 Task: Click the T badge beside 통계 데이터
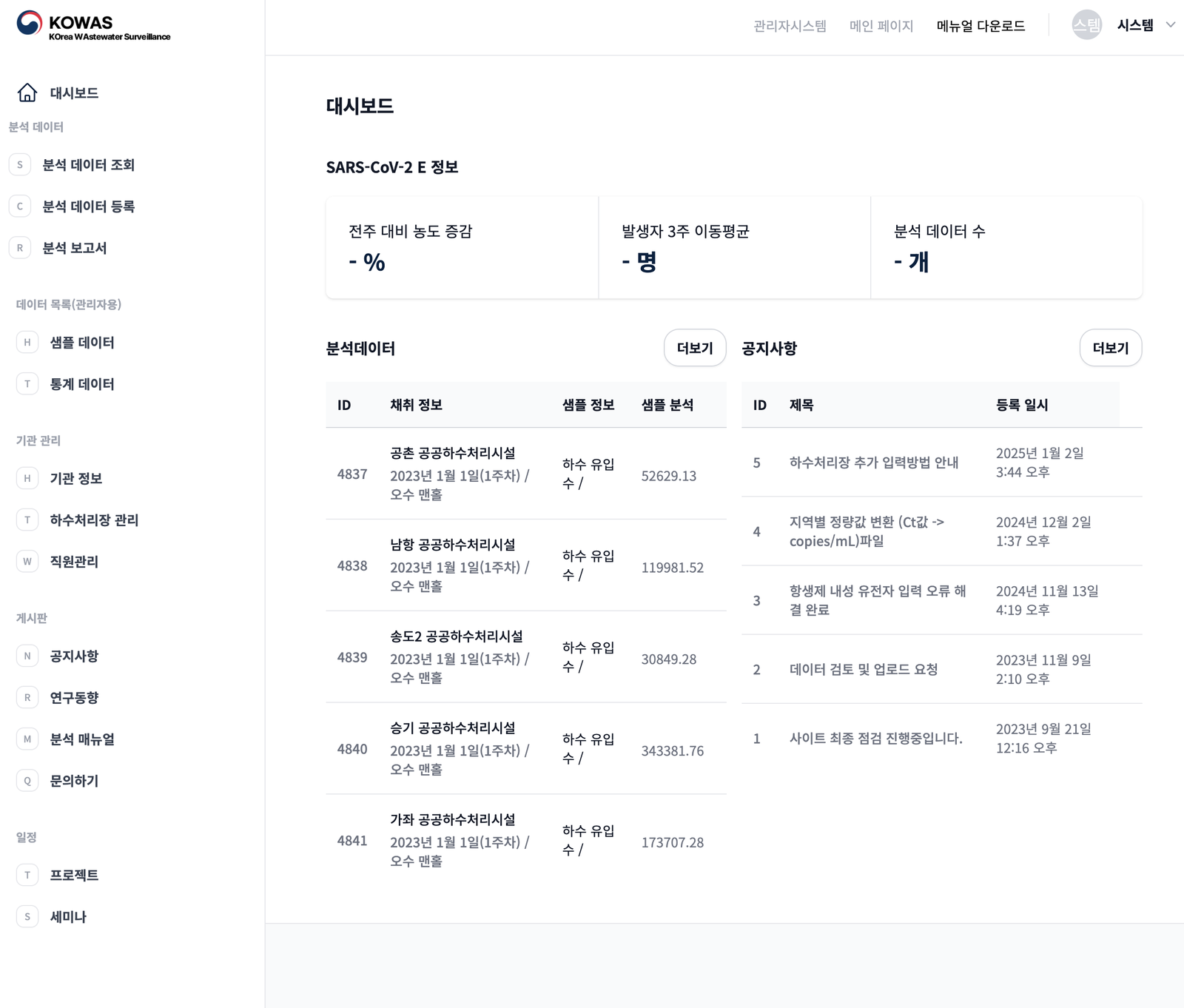tap(27, 384)
